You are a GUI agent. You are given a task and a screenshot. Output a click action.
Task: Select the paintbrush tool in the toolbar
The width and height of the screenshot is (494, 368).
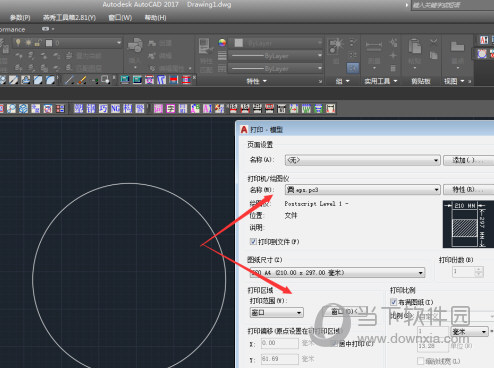click(82, 80)
